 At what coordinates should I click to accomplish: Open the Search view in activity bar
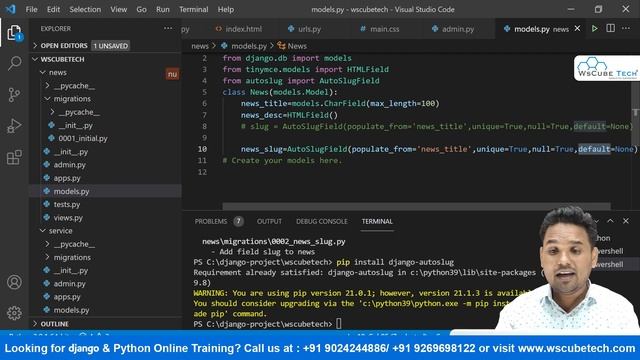tap(14, 63)
